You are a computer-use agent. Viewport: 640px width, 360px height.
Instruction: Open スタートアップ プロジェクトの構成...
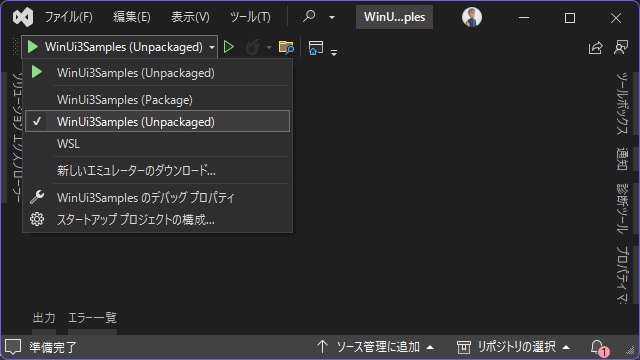(x=158, y=220)
